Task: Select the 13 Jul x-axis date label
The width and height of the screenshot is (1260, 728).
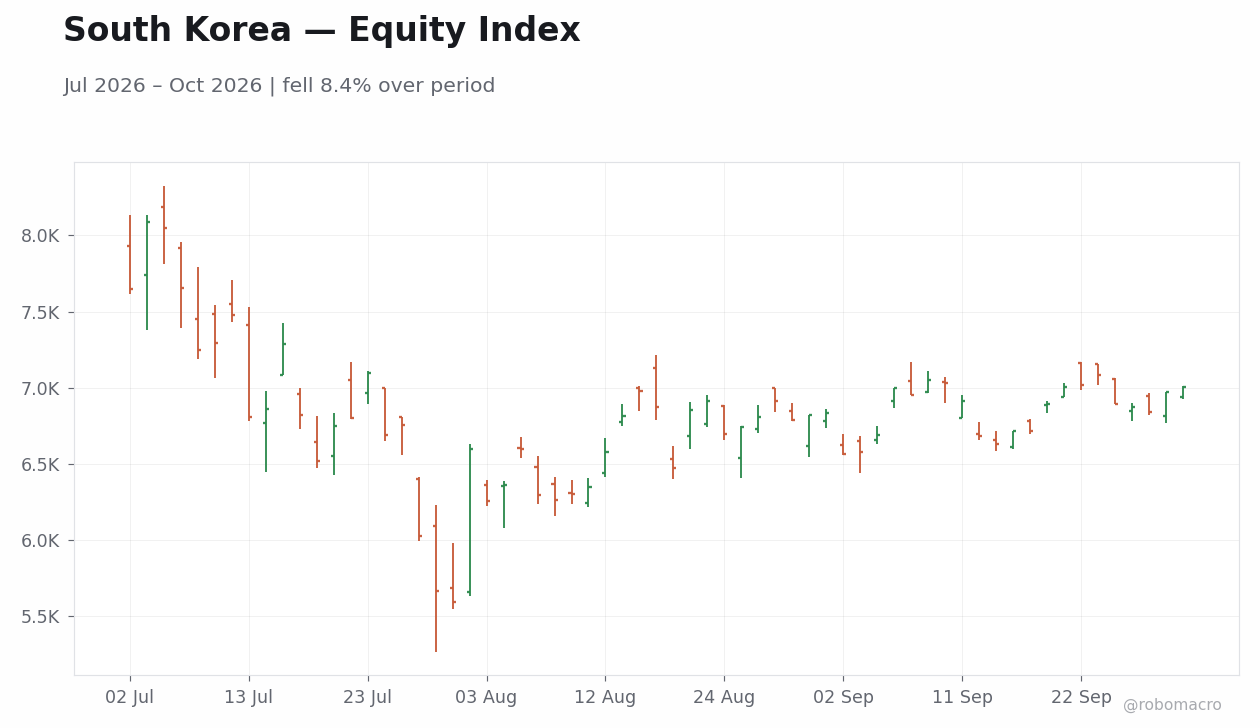Action: pyautogui.click(x=249, y=697)
